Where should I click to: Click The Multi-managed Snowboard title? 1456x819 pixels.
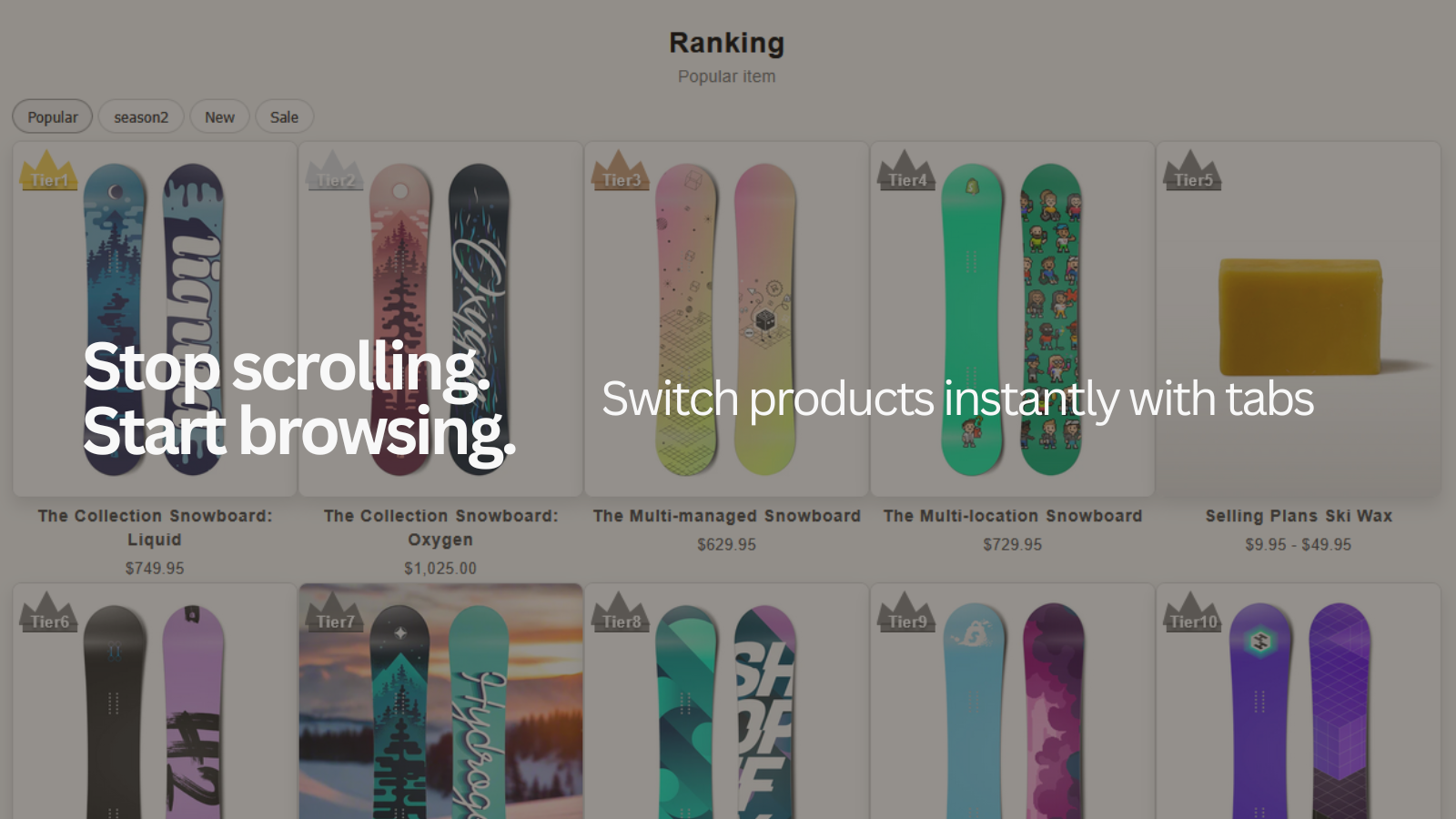[725, 515]
